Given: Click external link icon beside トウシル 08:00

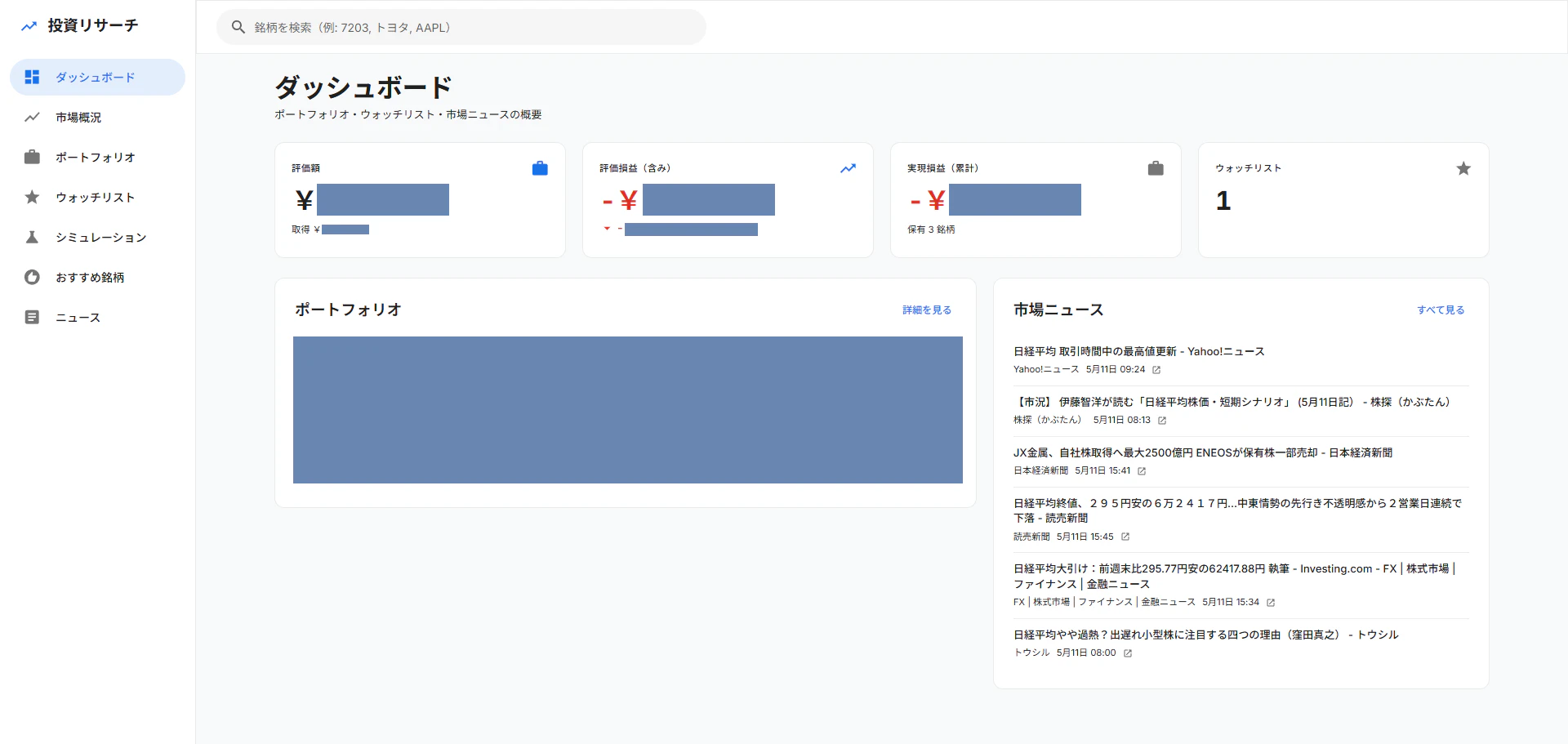Looking at the screenshot, I should pyautogui.click(x=1128, y=653).
